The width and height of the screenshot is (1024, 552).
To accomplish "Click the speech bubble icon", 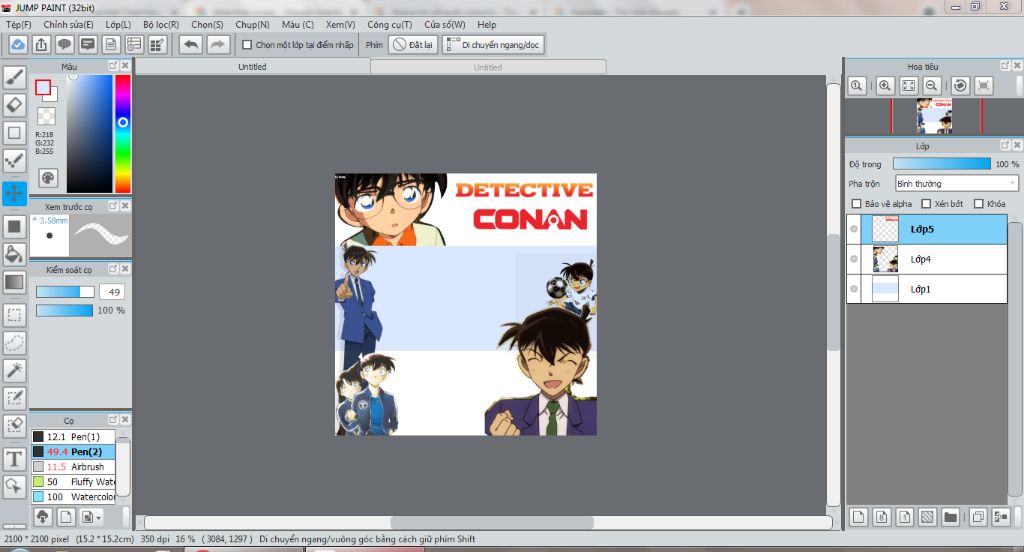I will [64, 44].
